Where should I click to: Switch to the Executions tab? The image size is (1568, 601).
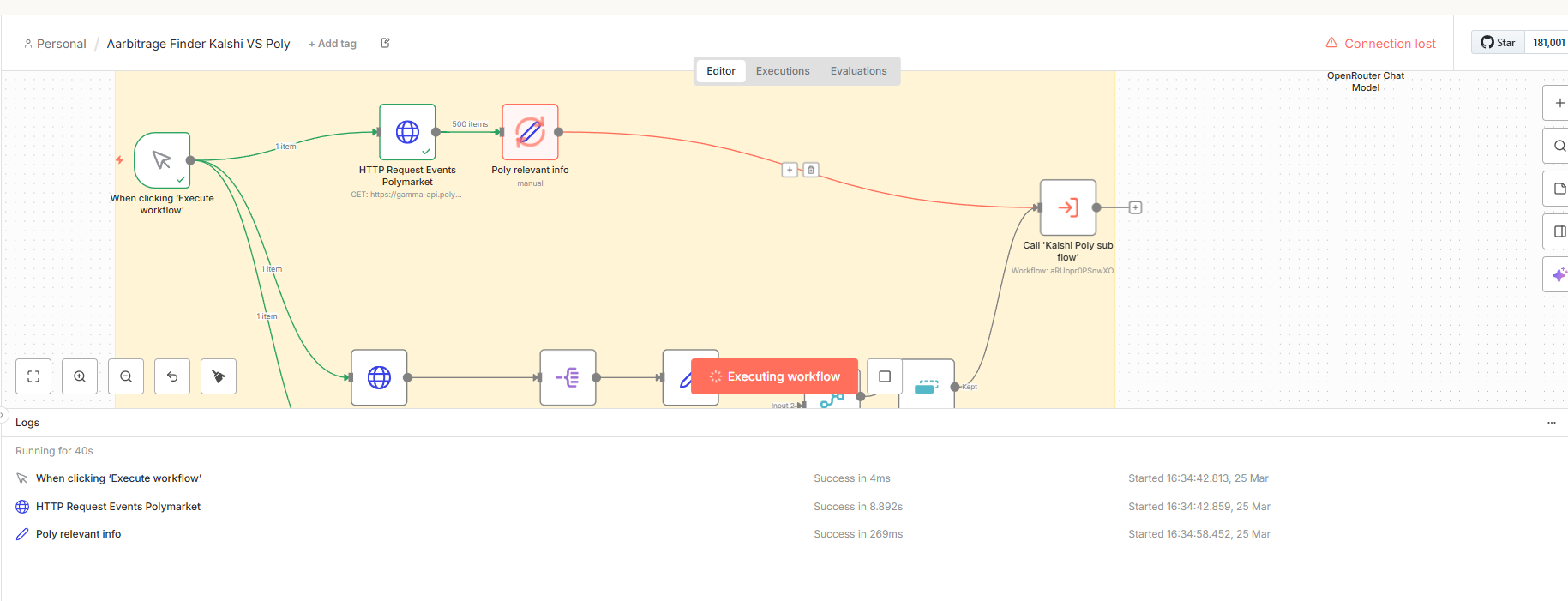click(783, 71)
